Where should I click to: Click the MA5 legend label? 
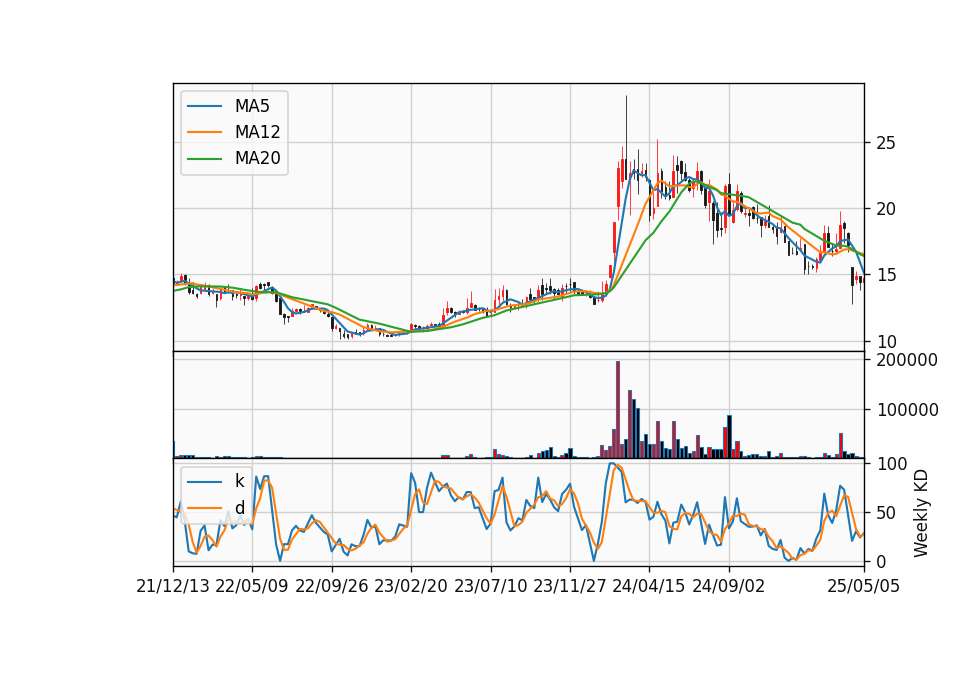point(252,106)
